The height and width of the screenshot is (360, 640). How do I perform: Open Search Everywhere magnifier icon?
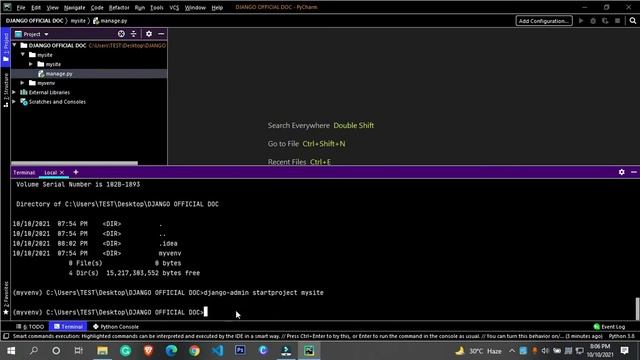click(633, 21)
